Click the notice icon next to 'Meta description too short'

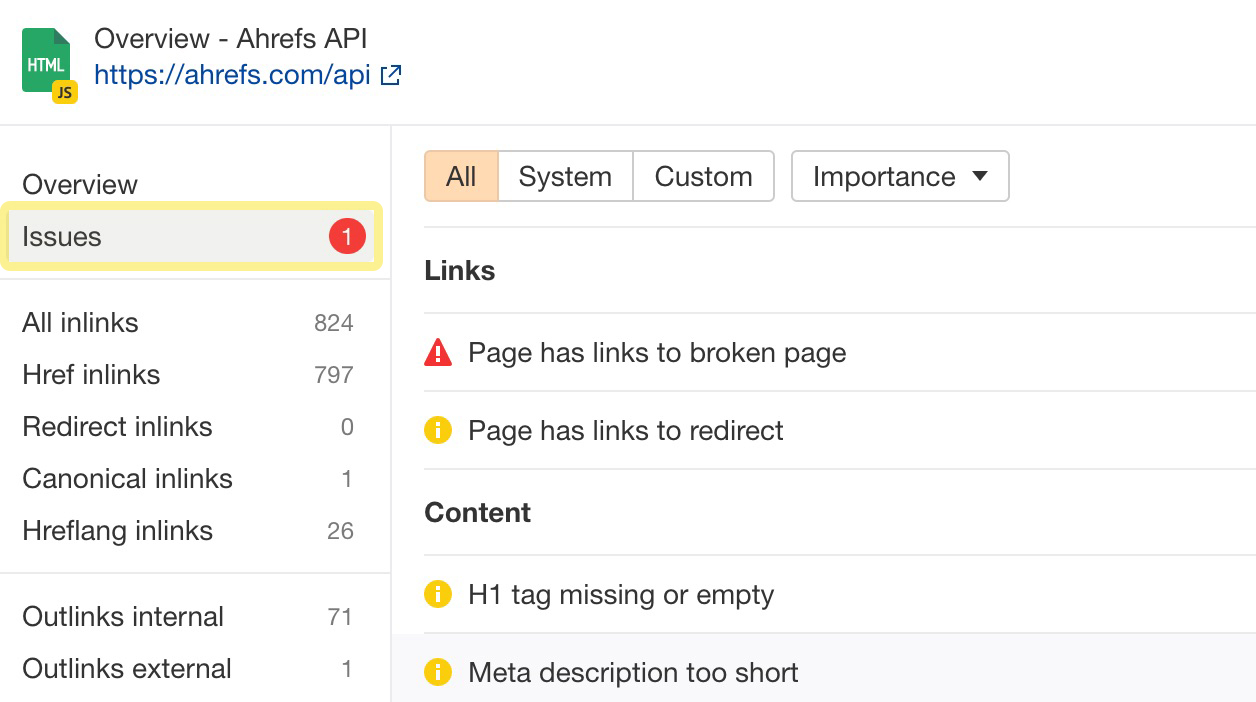pyautogui.click(x=438, y=673)
